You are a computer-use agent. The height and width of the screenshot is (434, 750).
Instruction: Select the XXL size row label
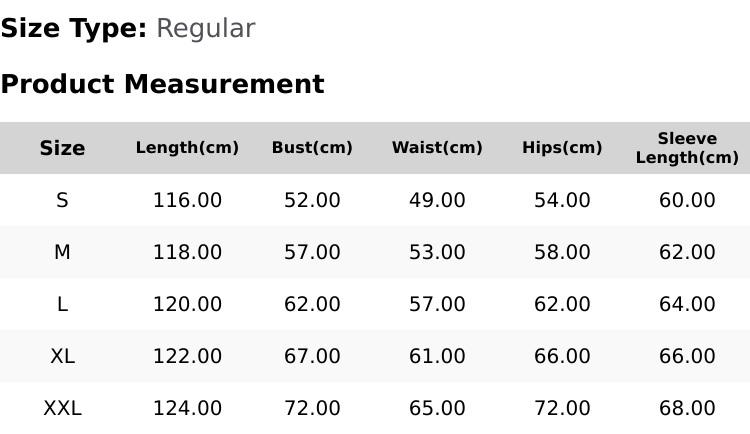coord(62,408)
